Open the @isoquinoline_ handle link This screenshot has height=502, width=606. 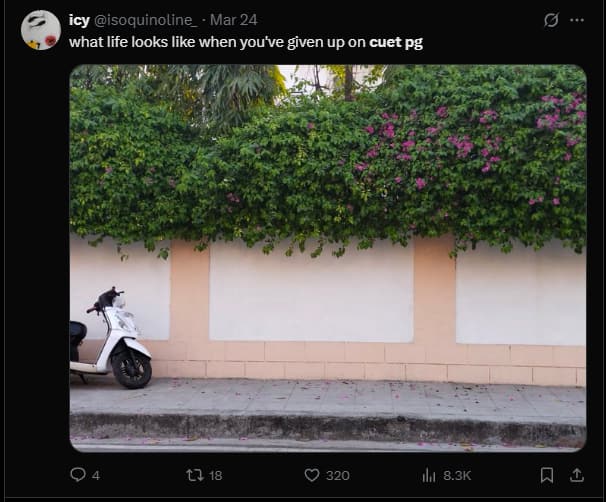[x=145, y=20]
